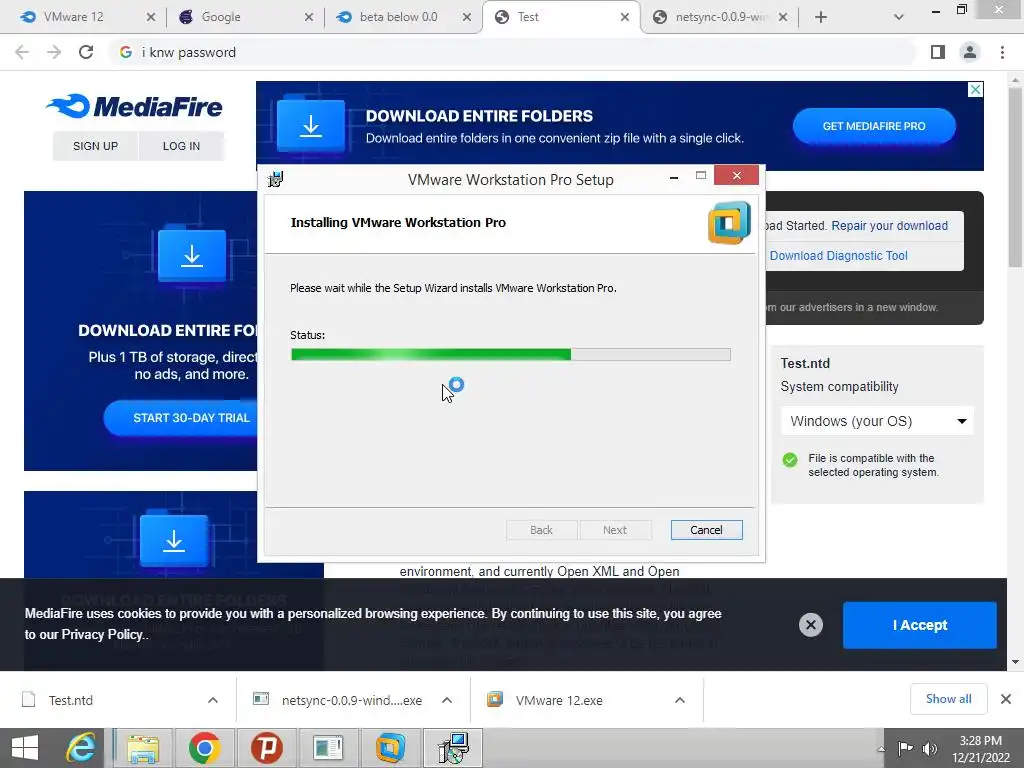The height and width of the screenshot is (768, 1024).
Task: Click Show all downloads
Action: click(x=948, y=699)
